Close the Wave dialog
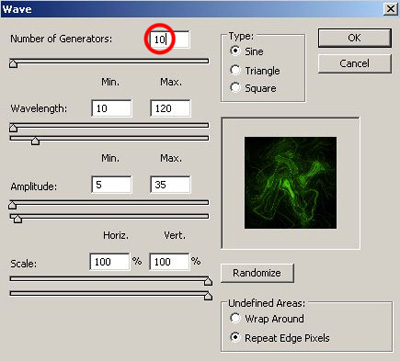This screenshot has height=361, width=400. coord(390,9)
